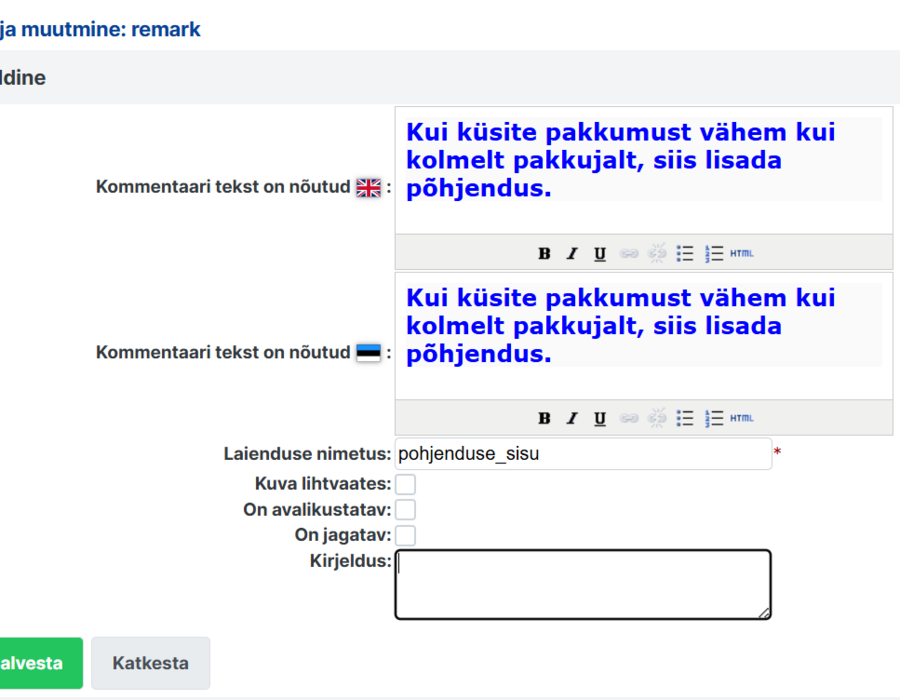The height and width of the screenshot is (700, 900).
Task: Click the Estonian comment text editing area
Action: click(644, 336)
